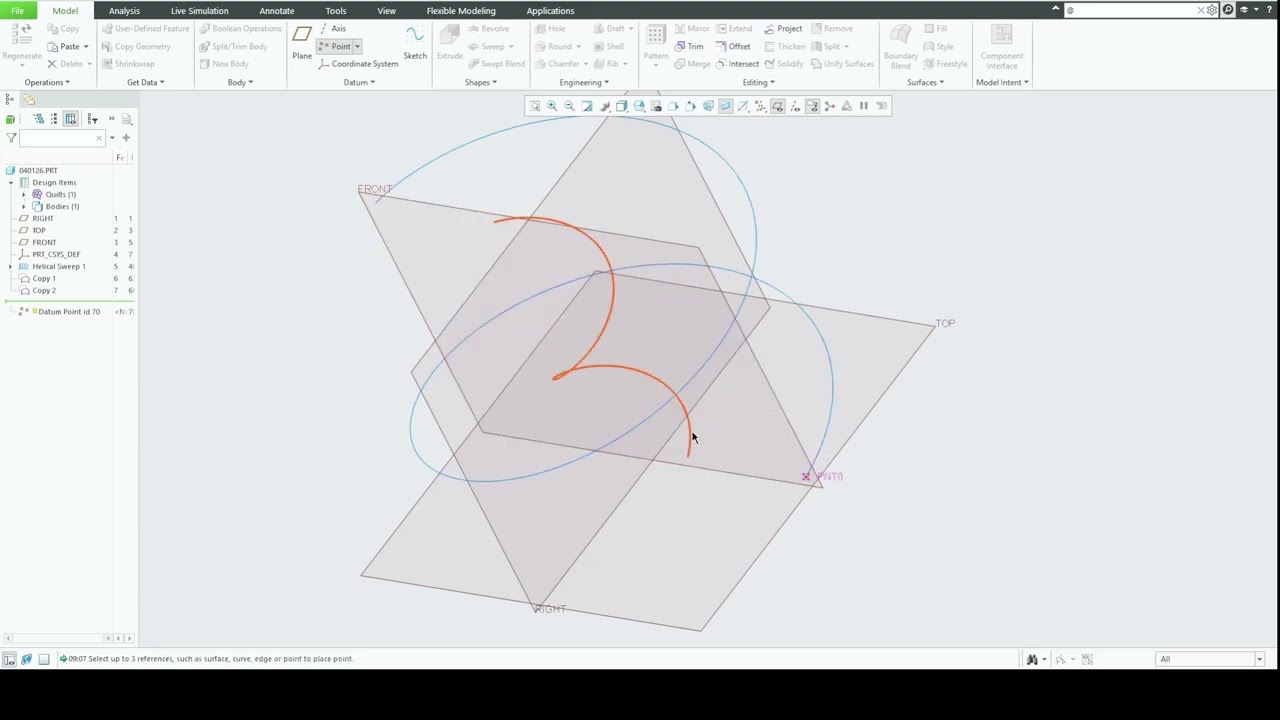
Task: Expand the Surfaces group menu
Action: pyautogui.click(x=926, y=82)
